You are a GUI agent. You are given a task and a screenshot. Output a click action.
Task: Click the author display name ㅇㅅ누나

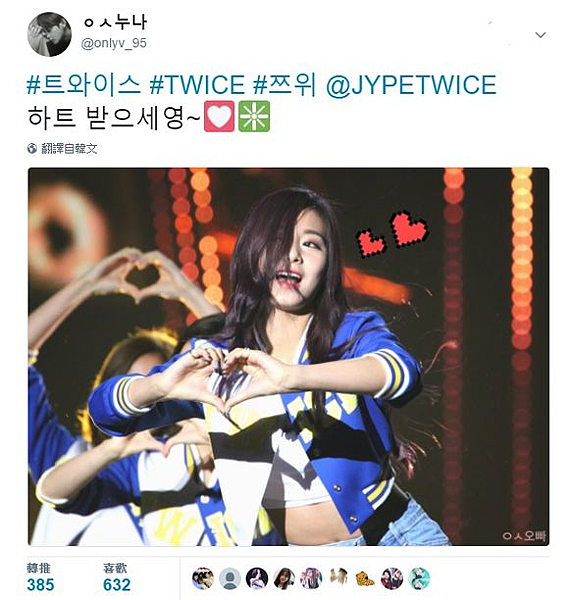pyautogui.click(x=115, y=22)
